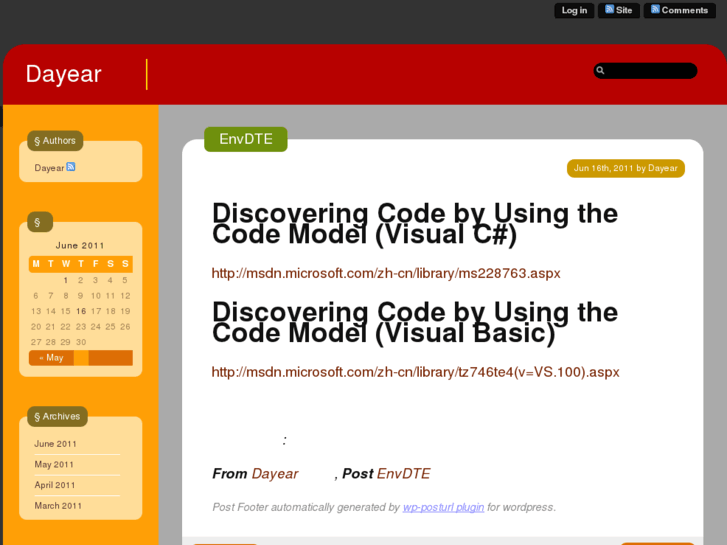Focus the search input field
Image resolution: width=727 pixels, height=545 pixels.
[x=645, y=71]
